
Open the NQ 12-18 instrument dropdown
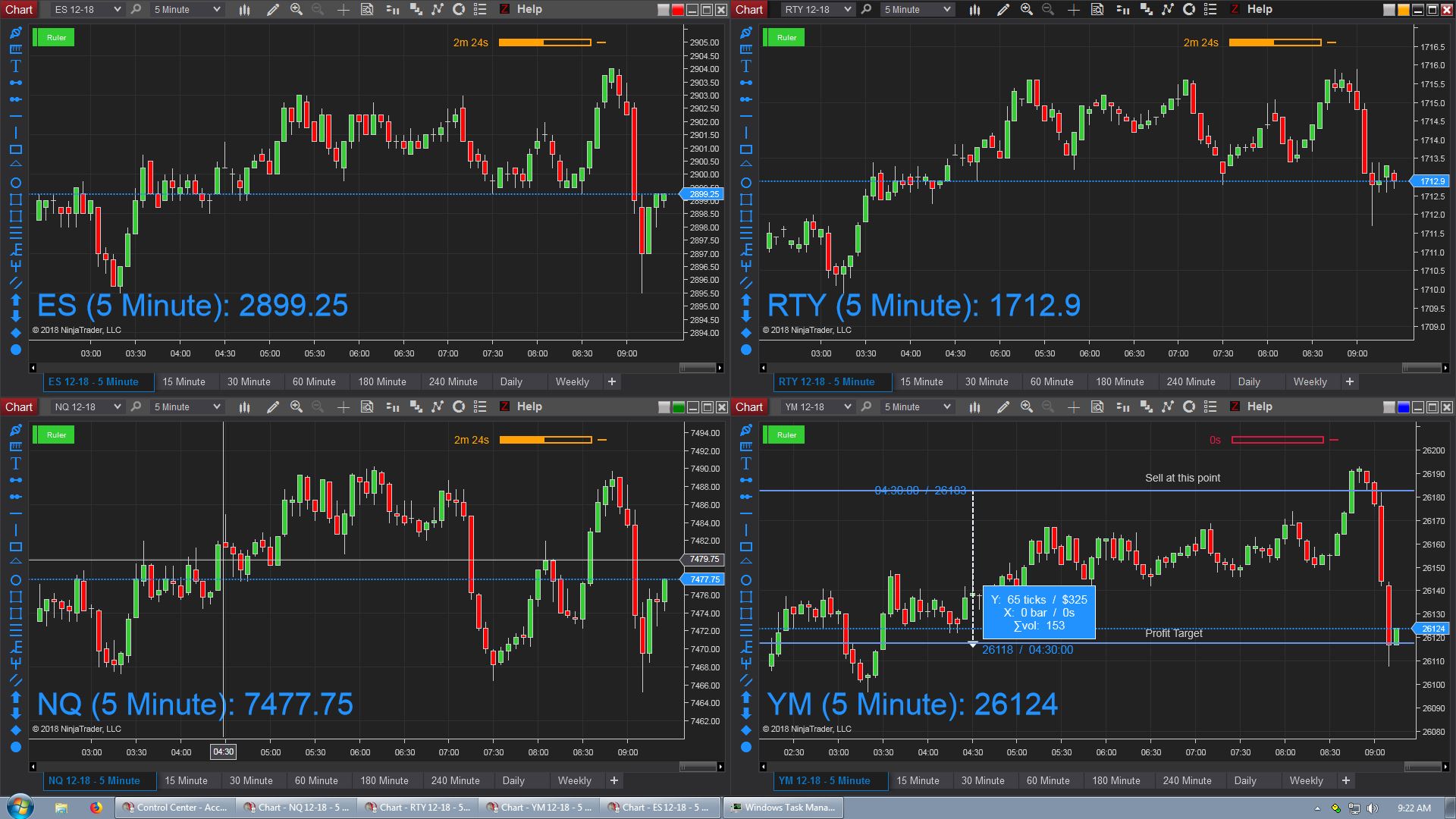point(86,406)
